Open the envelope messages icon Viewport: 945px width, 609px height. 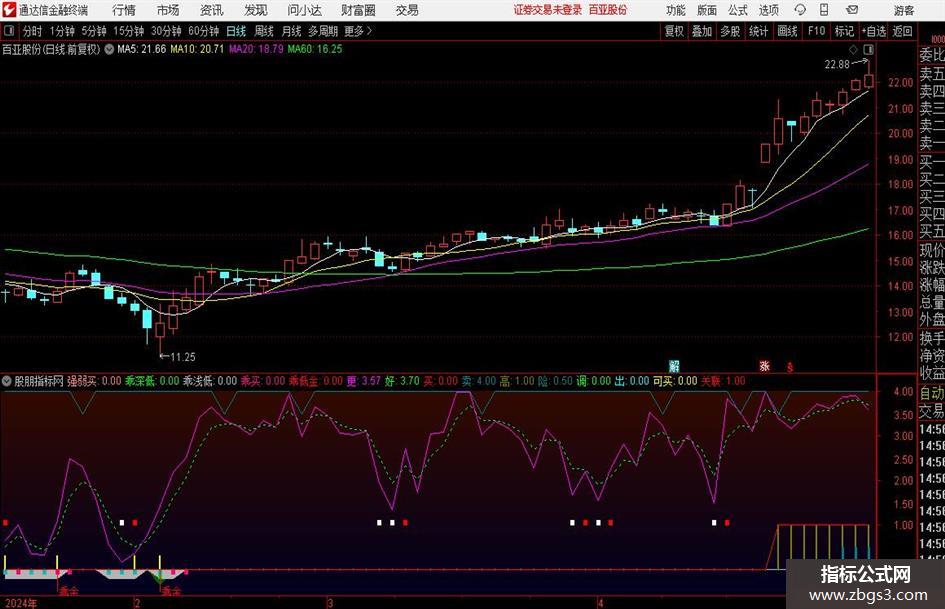point(852,10)
